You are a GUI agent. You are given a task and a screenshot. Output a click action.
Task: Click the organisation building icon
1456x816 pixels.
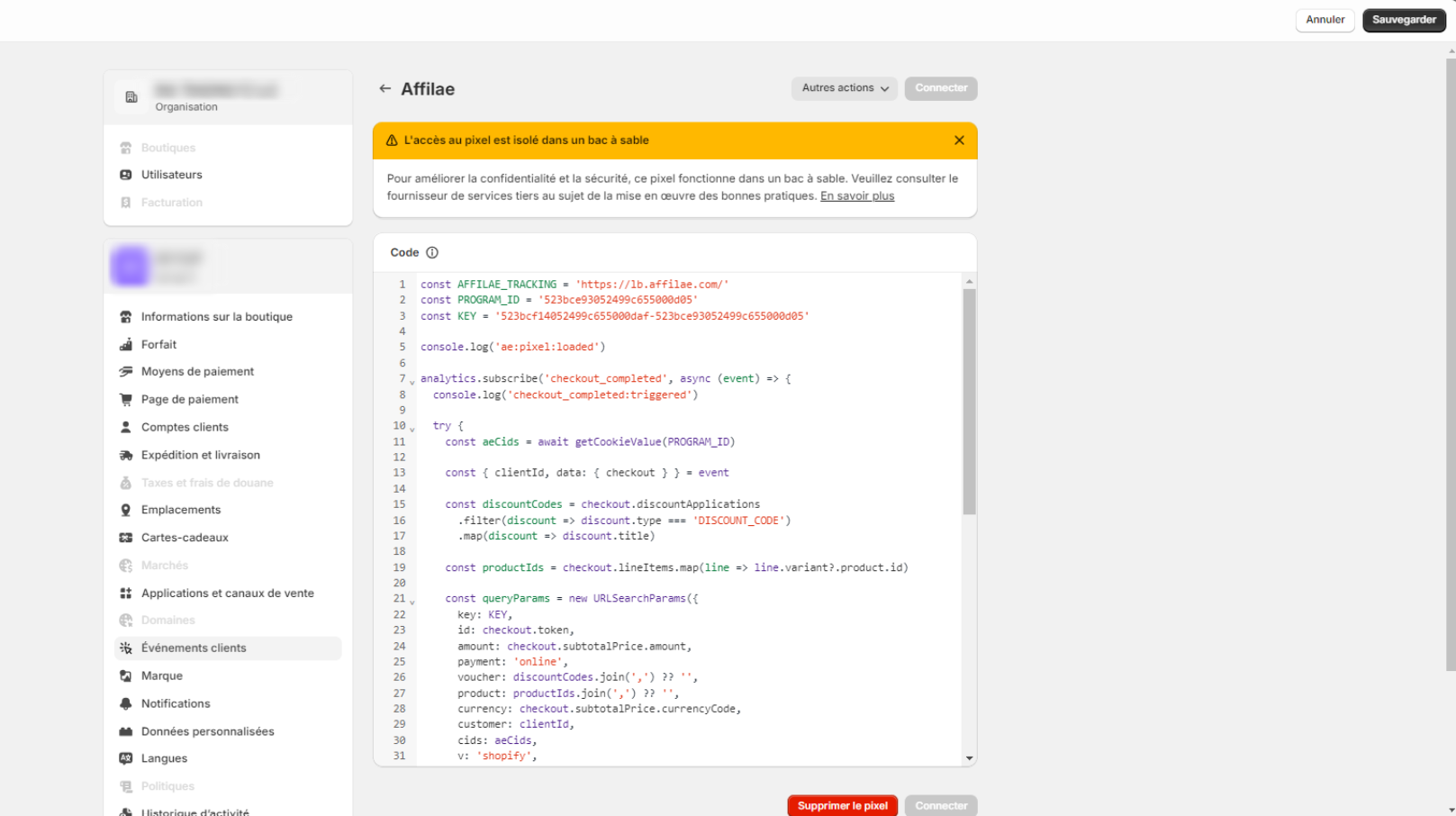tap(131, 97)
